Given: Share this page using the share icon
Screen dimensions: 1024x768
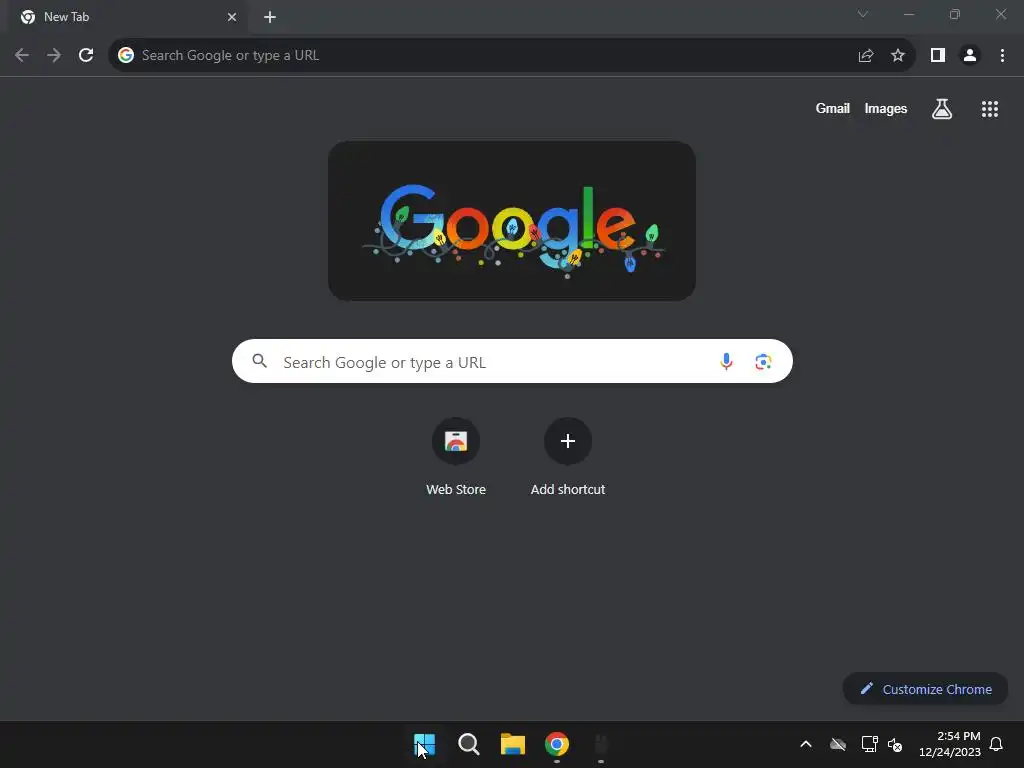Looking at the screenshot, I should click(866, 55).
